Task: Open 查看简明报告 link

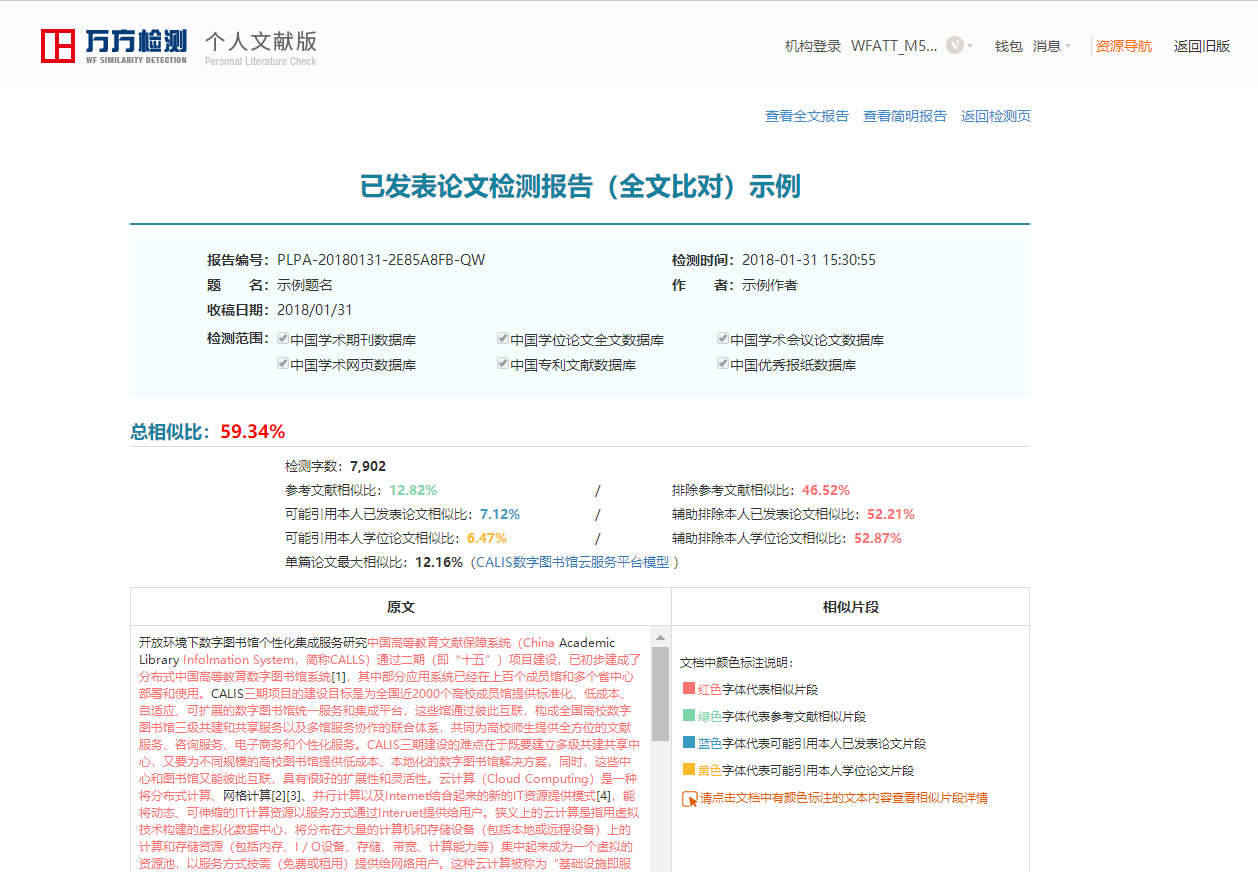Action: (905, 116)
